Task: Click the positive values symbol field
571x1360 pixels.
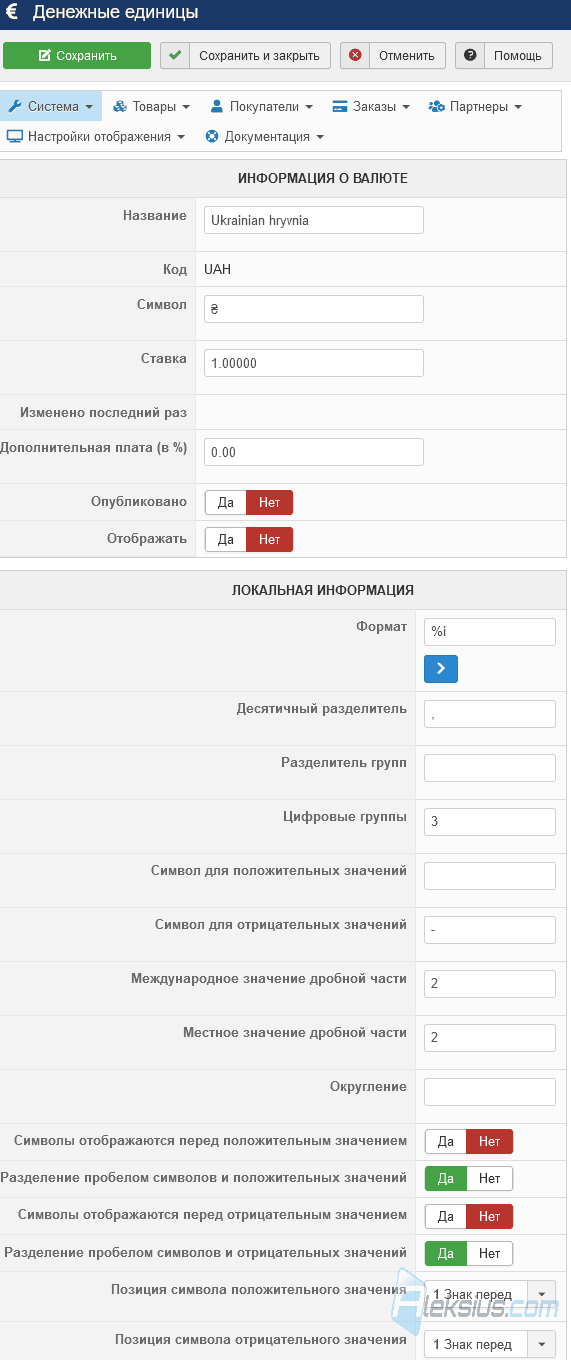Action: 490,876
